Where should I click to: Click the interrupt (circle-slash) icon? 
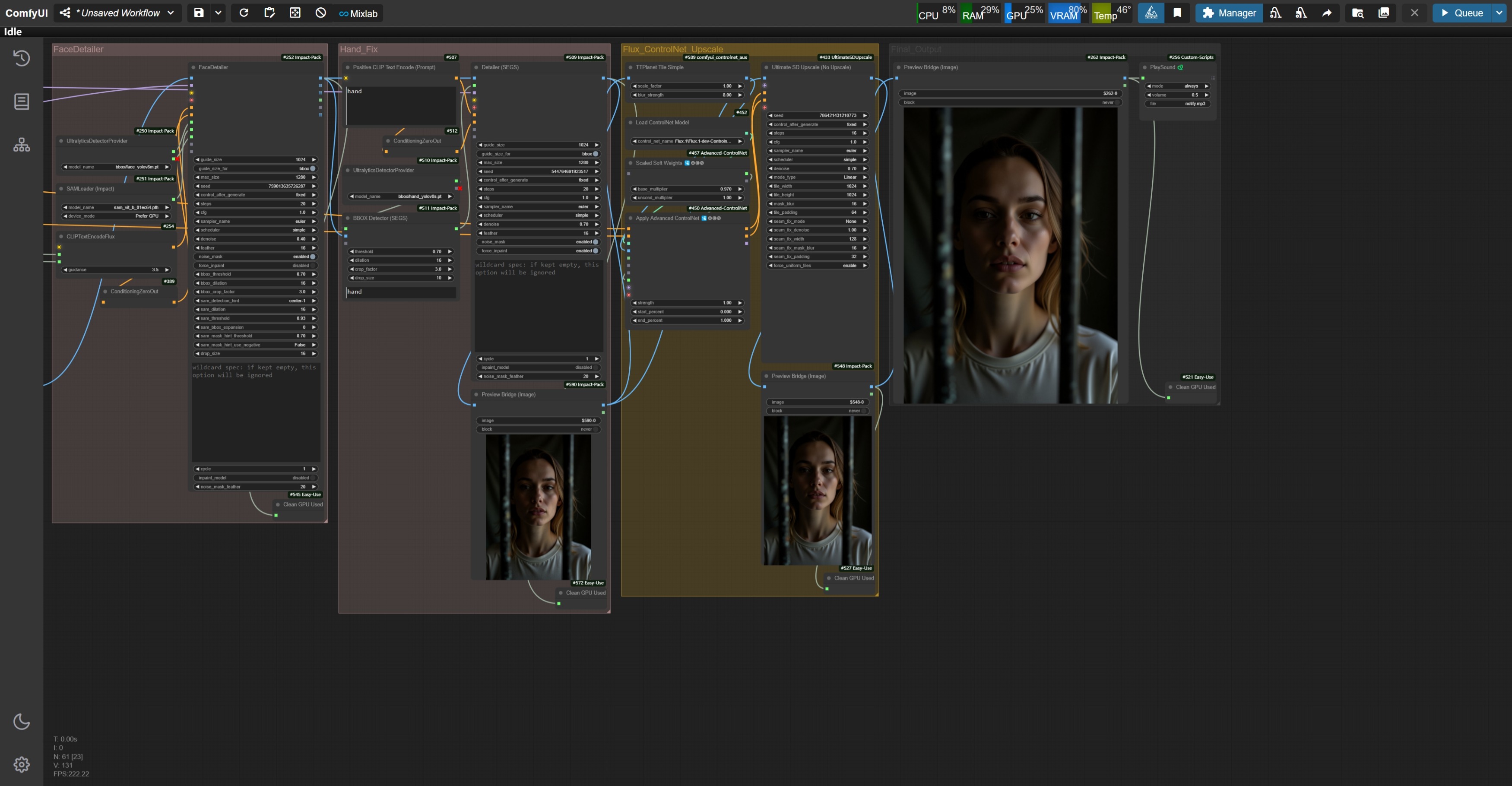coord(320,13)
